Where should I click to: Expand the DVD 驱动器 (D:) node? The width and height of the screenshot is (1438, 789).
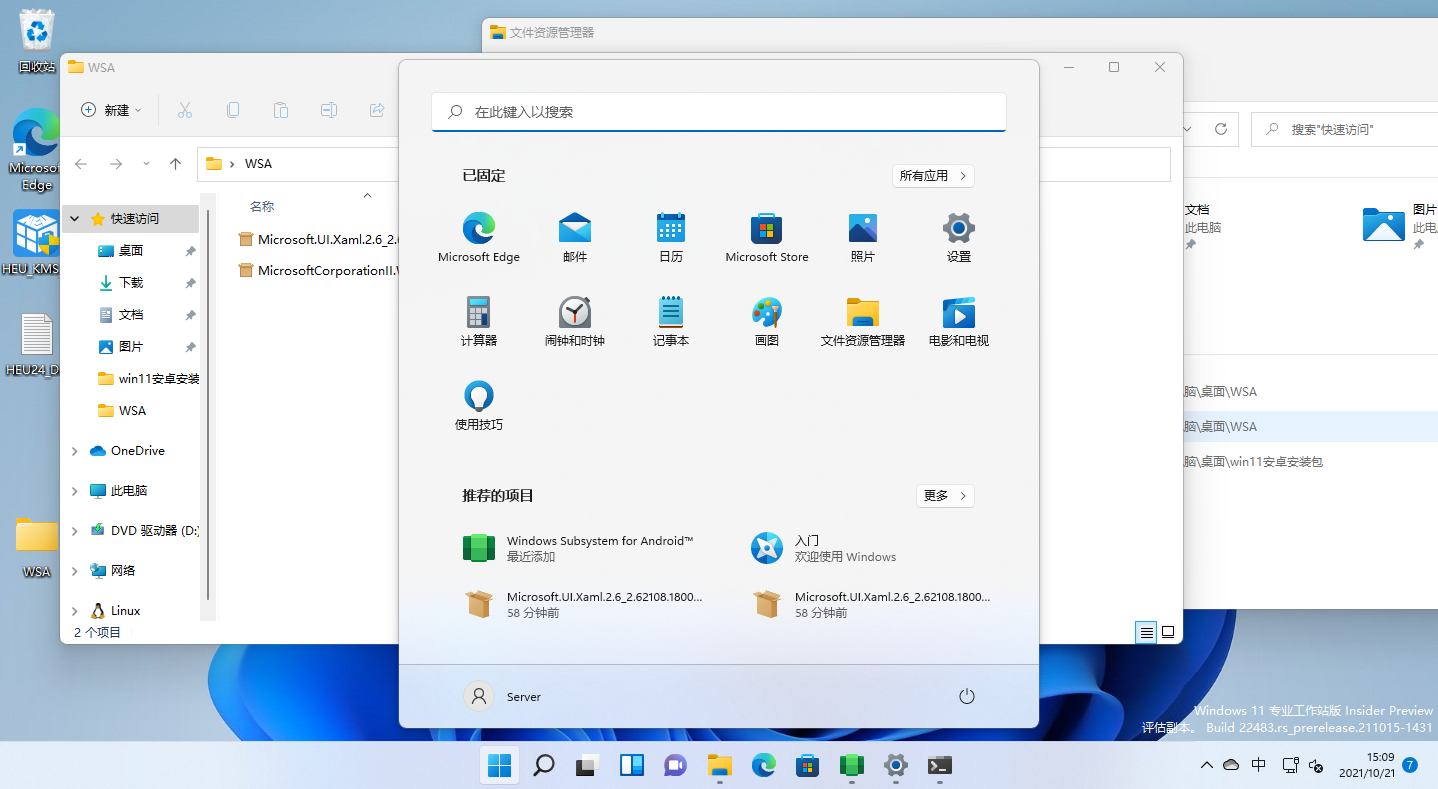[75, 531]
